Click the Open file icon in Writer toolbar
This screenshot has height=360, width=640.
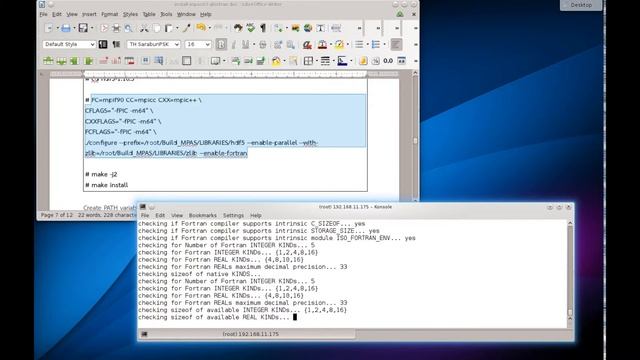click(x=66, y=28)
